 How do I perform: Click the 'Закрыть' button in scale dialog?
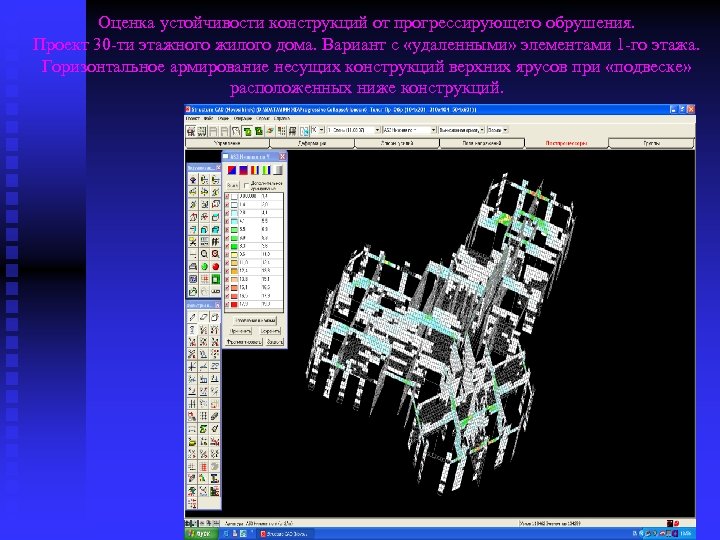tap(274, 342)
